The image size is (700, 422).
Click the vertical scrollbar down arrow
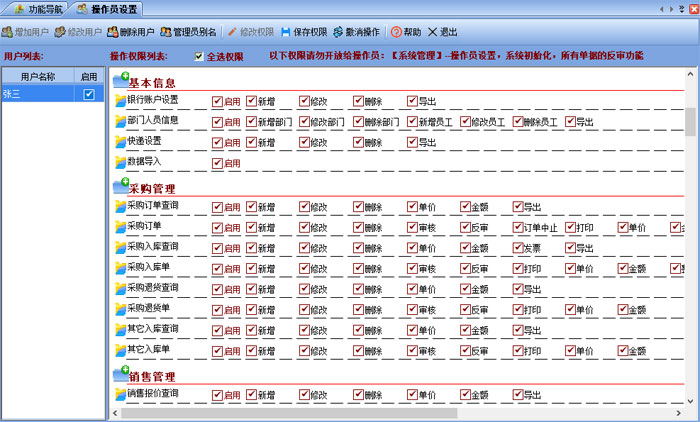(690, 399)
